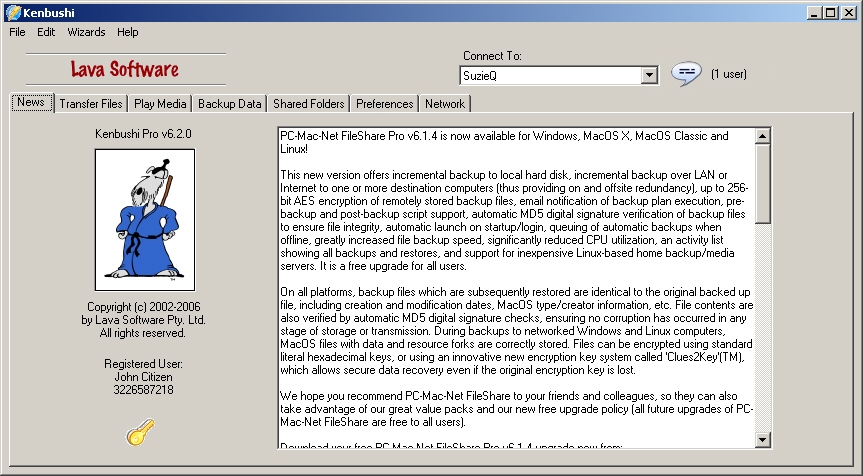
Task: Click the registration number 3226587218
Action: 143,390
